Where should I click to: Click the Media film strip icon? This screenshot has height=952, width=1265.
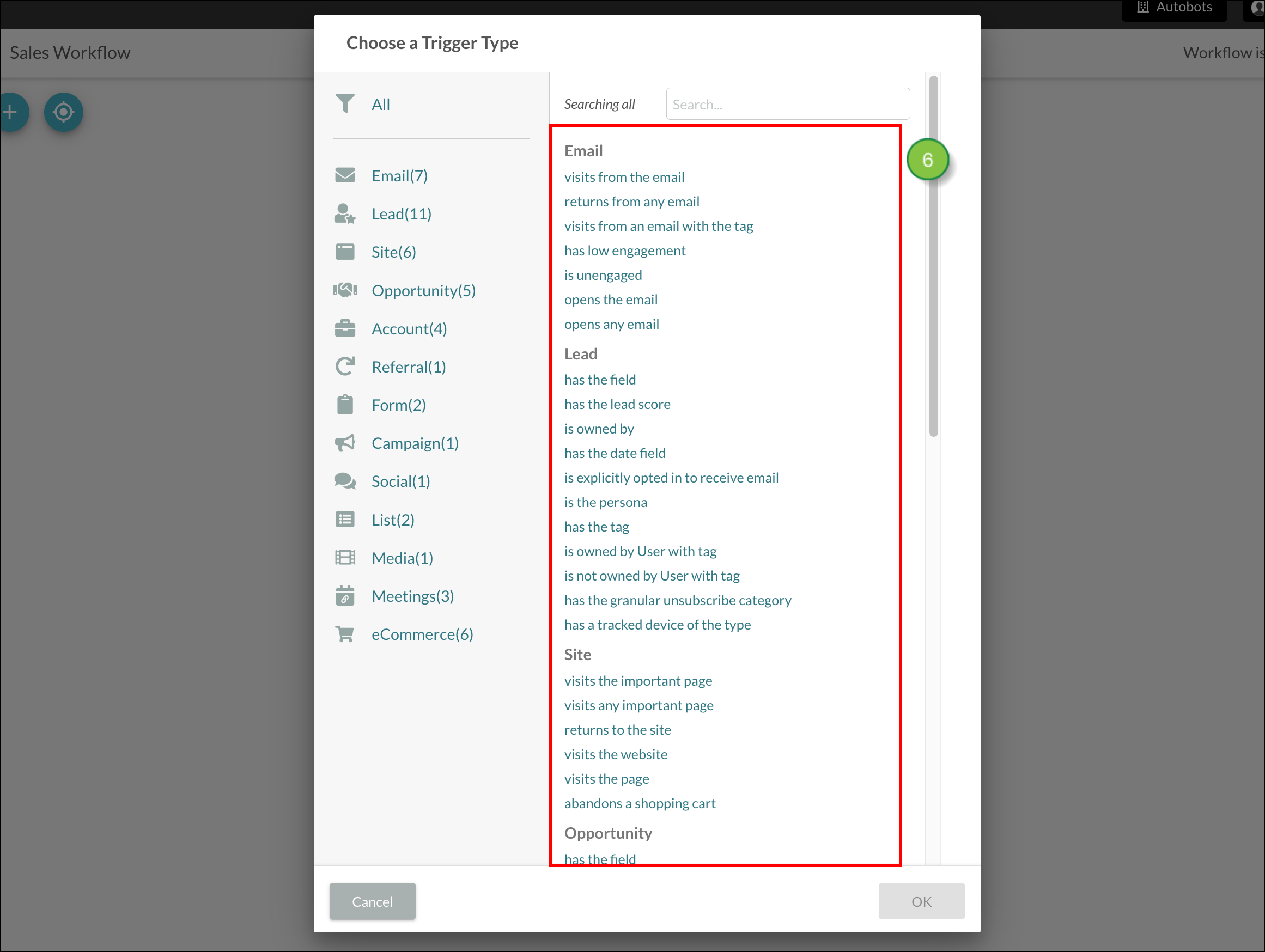point(345,557)
